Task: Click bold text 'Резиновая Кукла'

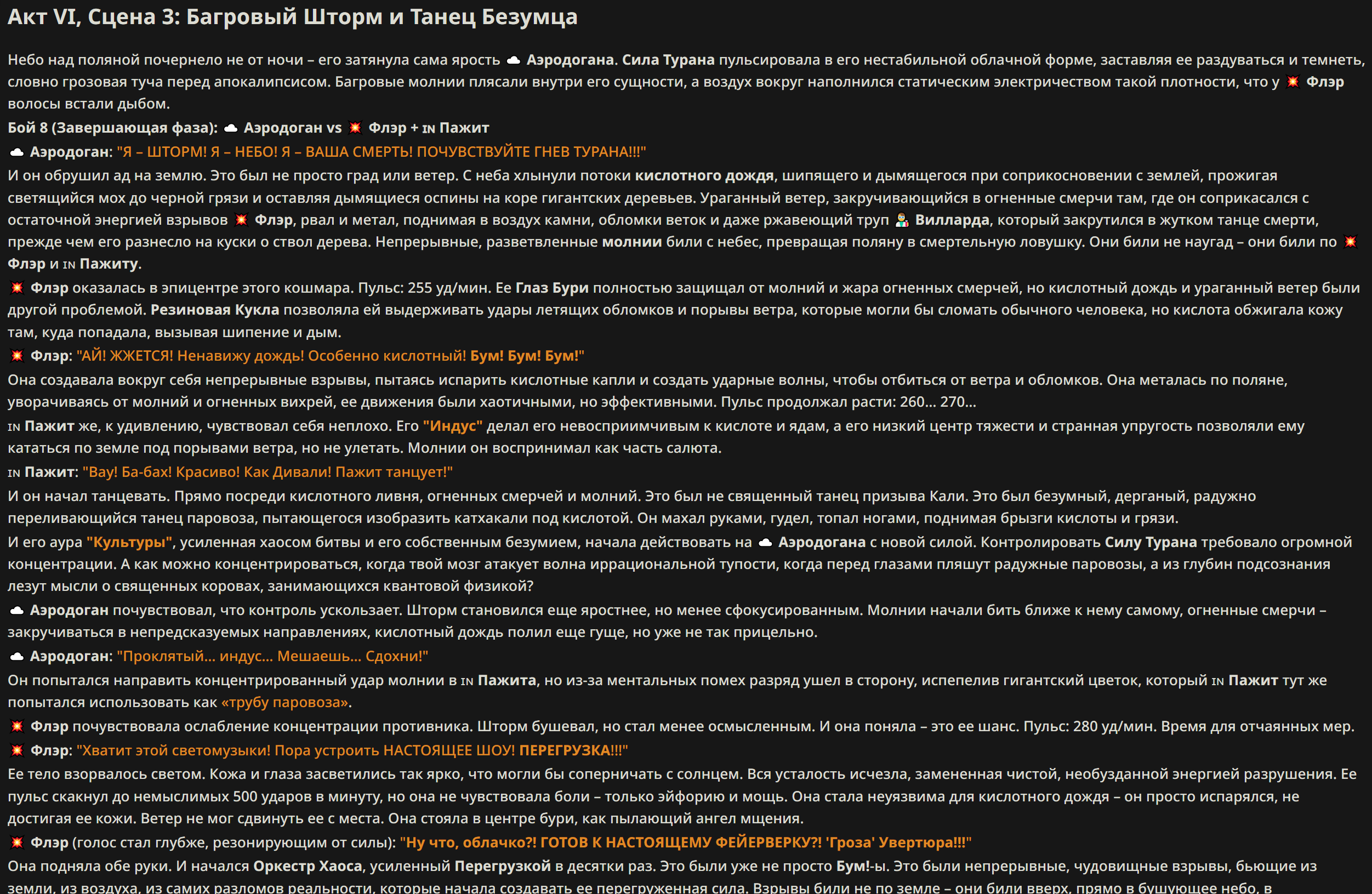Action: coord(214,310)
